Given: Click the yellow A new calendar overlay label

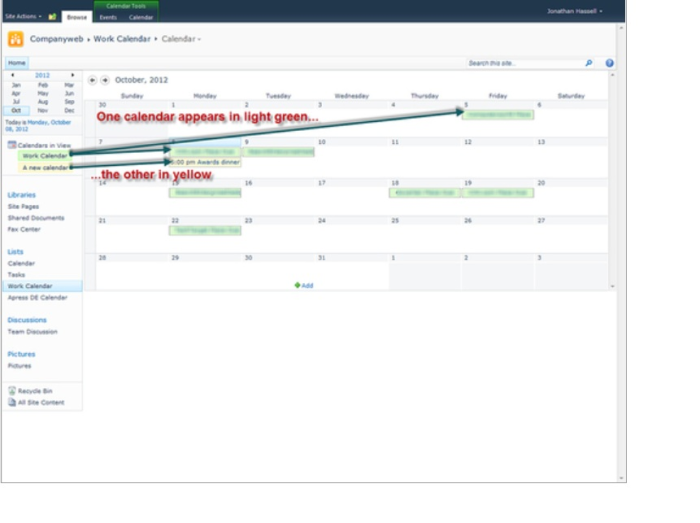Looking at the screenshot, I should [x=45, y=168].
